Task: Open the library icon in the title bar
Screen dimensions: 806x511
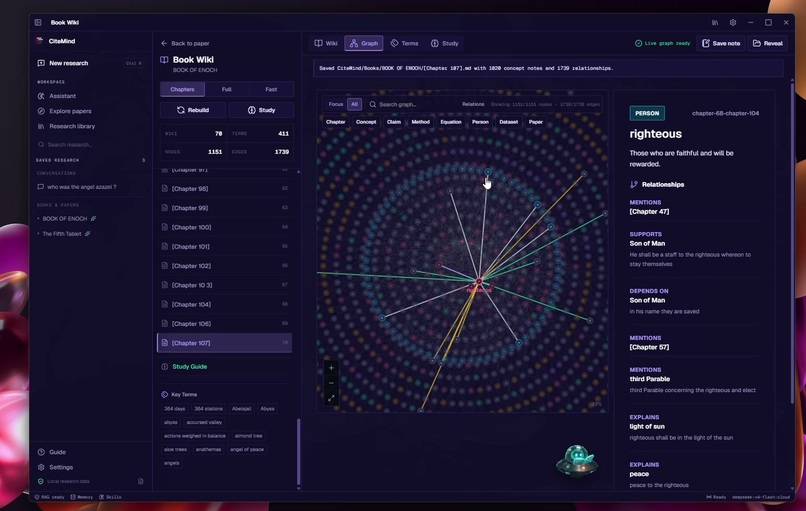Action: coord(715,23)
